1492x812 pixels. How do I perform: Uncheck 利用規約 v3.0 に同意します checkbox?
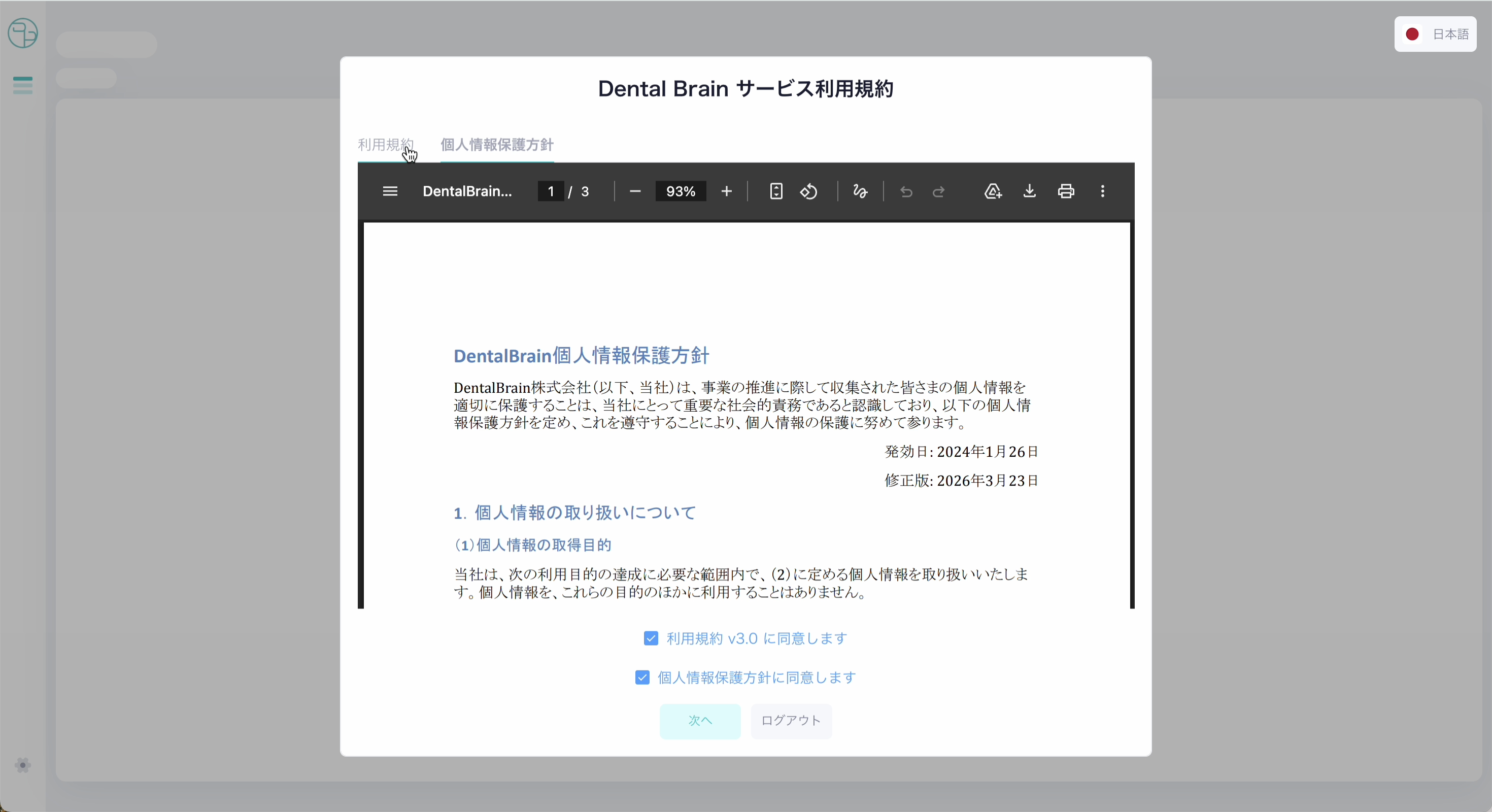point(651,638)
